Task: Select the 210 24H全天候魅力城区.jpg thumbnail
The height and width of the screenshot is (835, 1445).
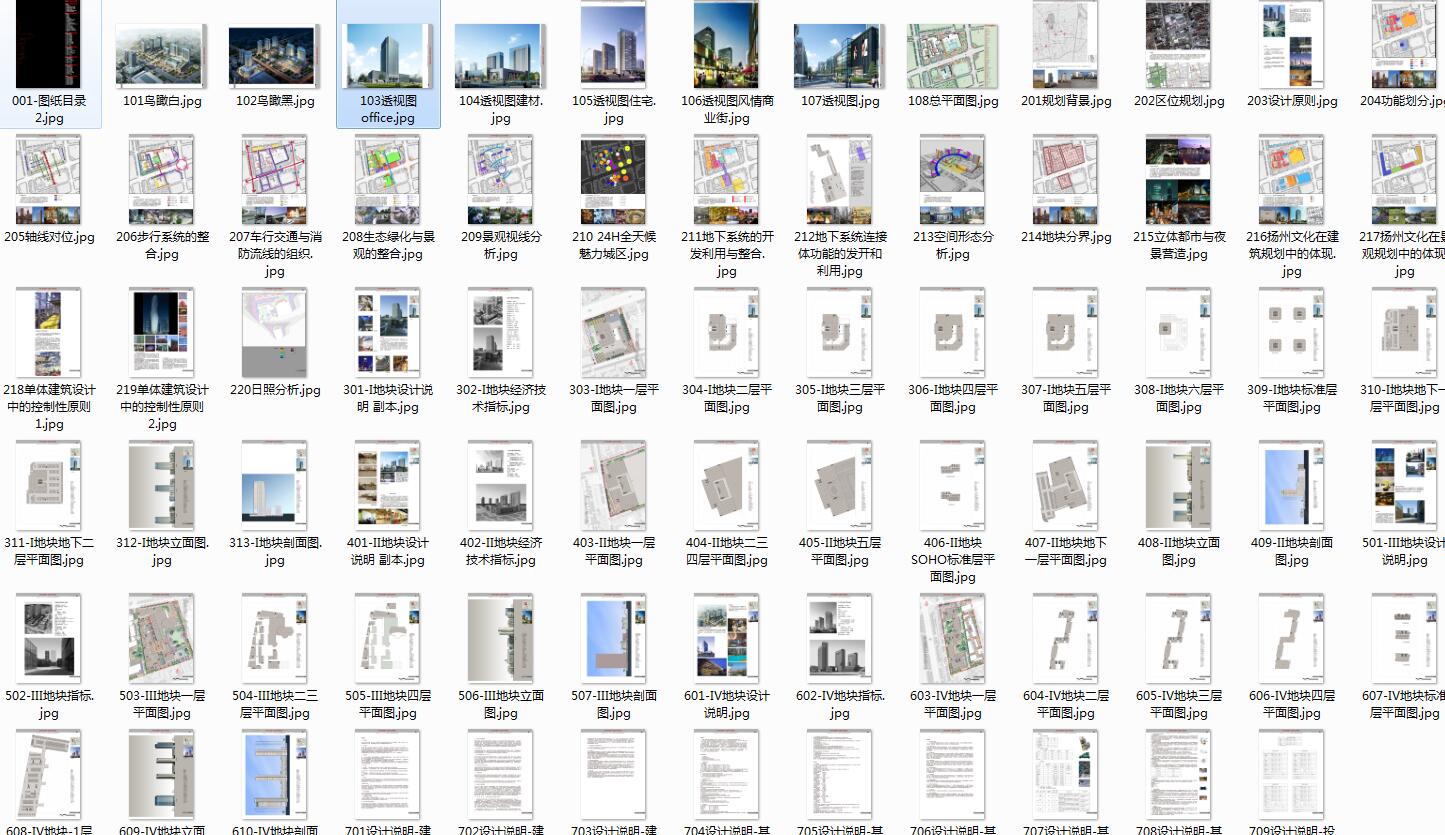Action: click(614, 181)
